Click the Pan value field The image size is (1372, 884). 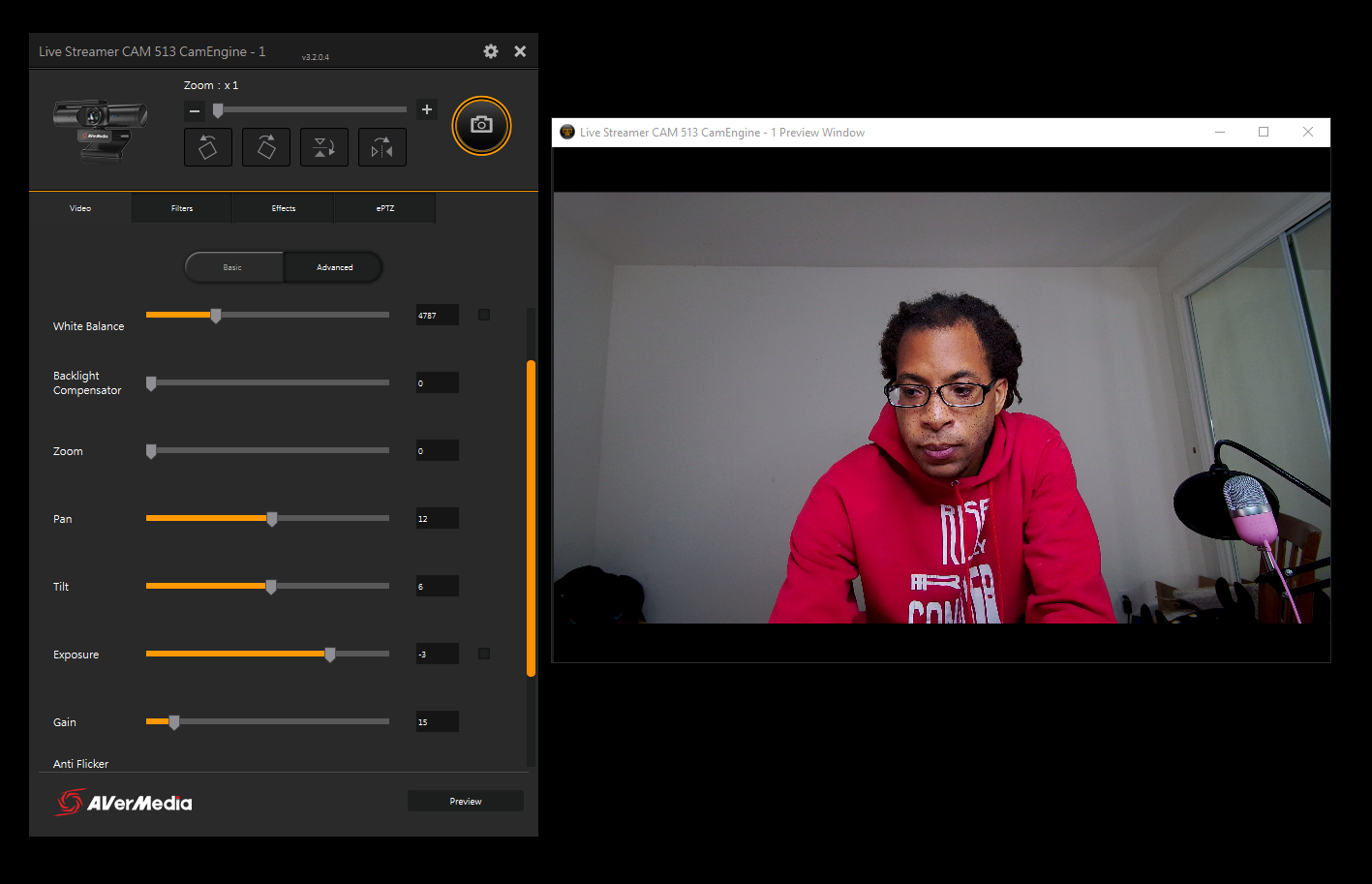coord(438,519)
